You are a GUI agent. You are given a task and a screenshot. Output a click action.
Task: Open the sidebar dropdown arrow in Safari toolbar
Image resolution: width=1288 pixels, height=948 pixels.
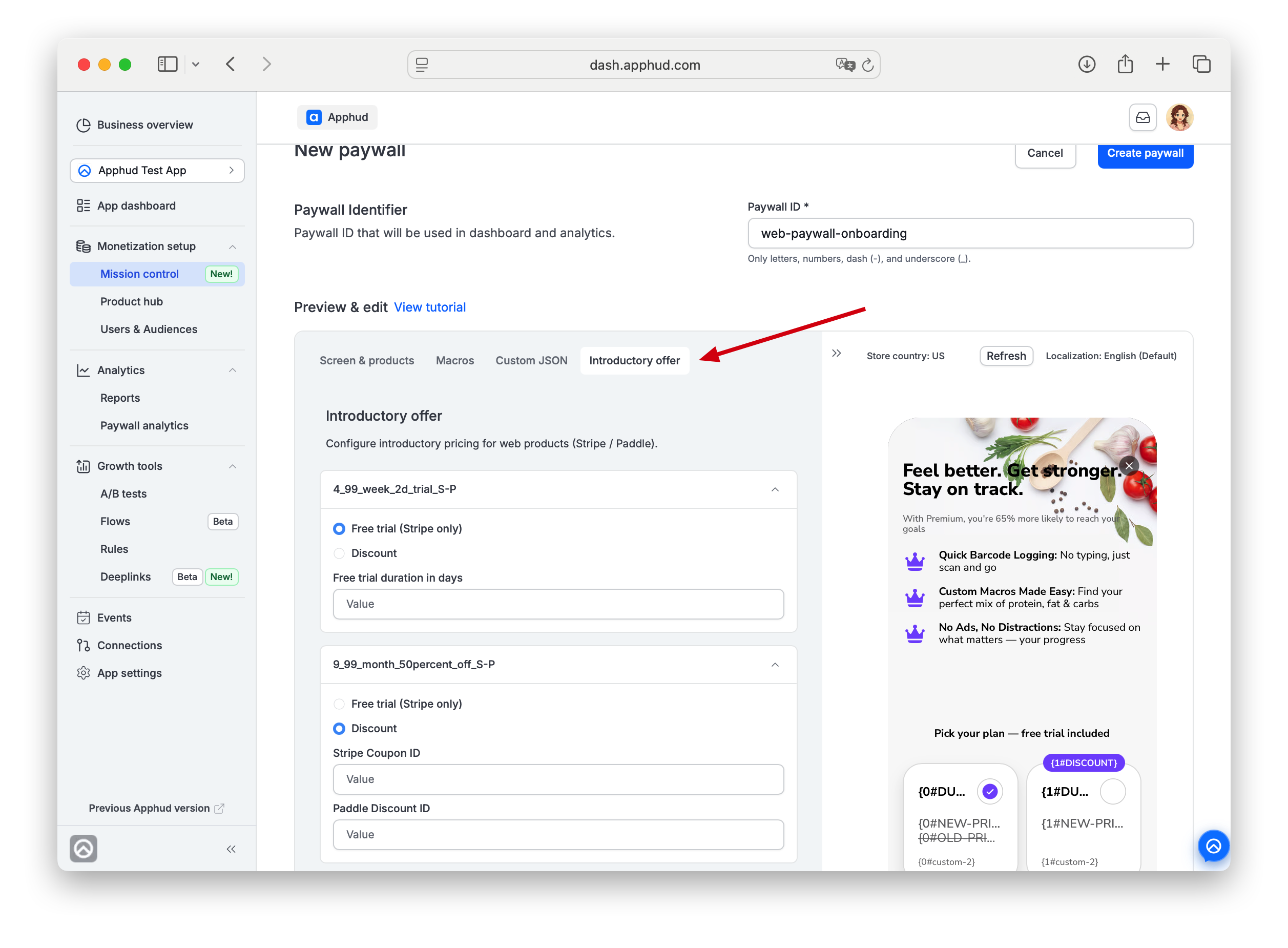point(195,64)
